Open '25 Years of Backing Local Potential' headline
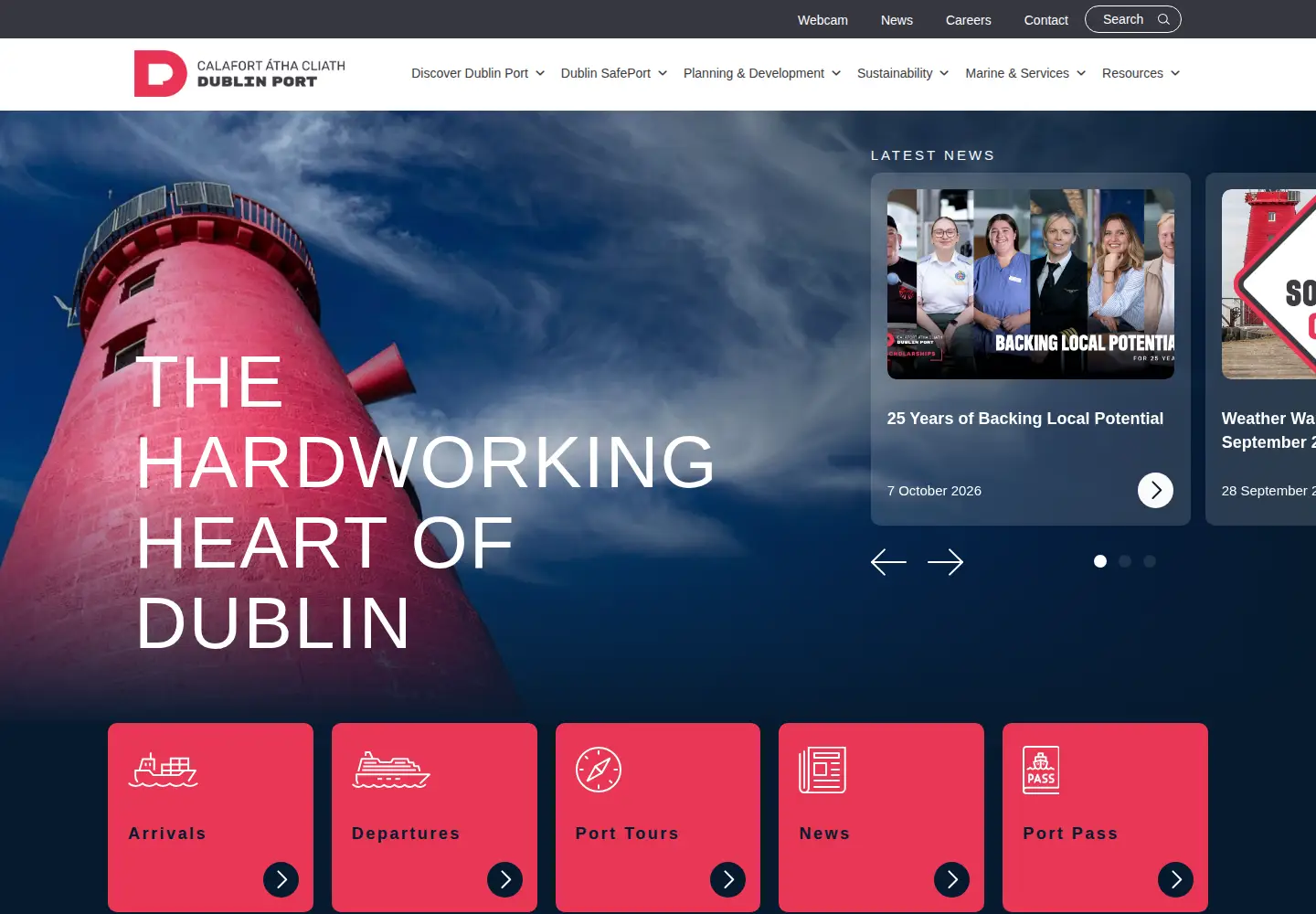Screen dimensions: 1316x914 click(1025, 419)
